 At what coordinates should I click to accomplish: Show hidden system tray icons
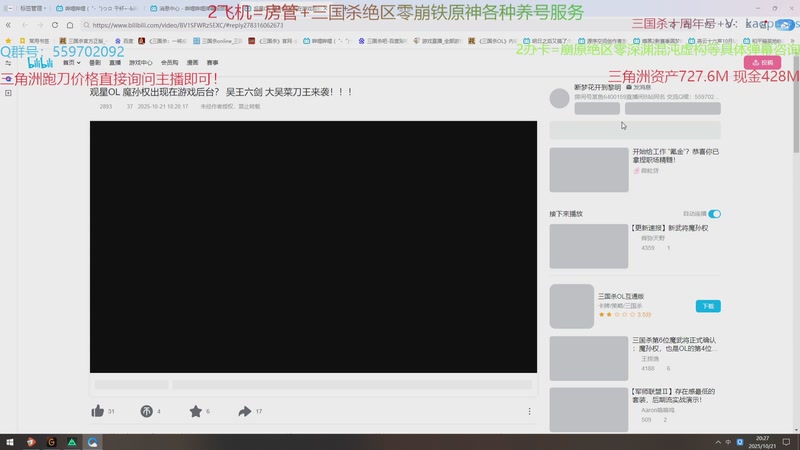[x=718, y=442]
